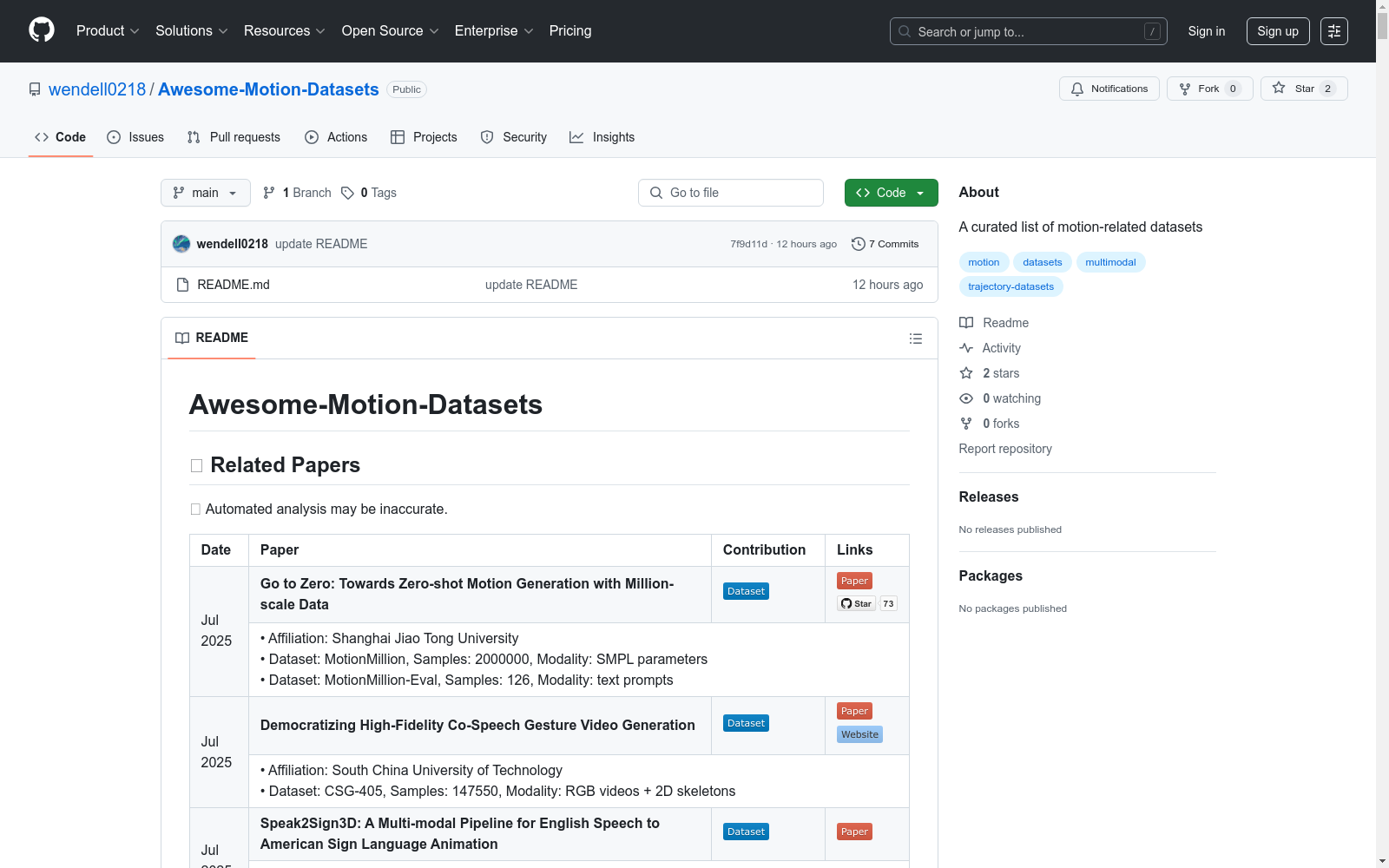Click the Sign up button
The image size is (1389, 868).
coord(1277,31)
